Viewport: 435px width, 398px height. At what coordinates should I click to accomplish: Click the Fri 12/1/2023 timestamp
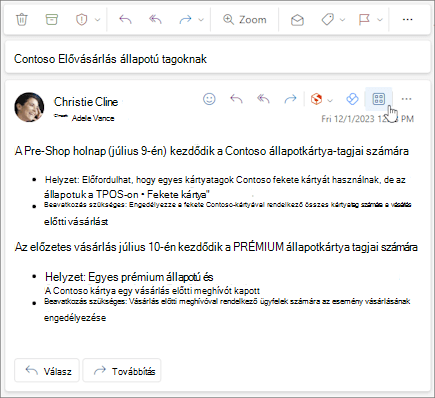(x=367, y=119)
